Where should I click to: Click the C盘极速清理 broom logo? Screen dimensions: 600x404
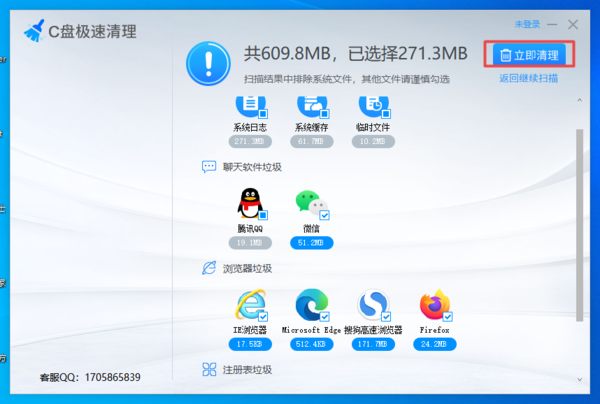34,31
